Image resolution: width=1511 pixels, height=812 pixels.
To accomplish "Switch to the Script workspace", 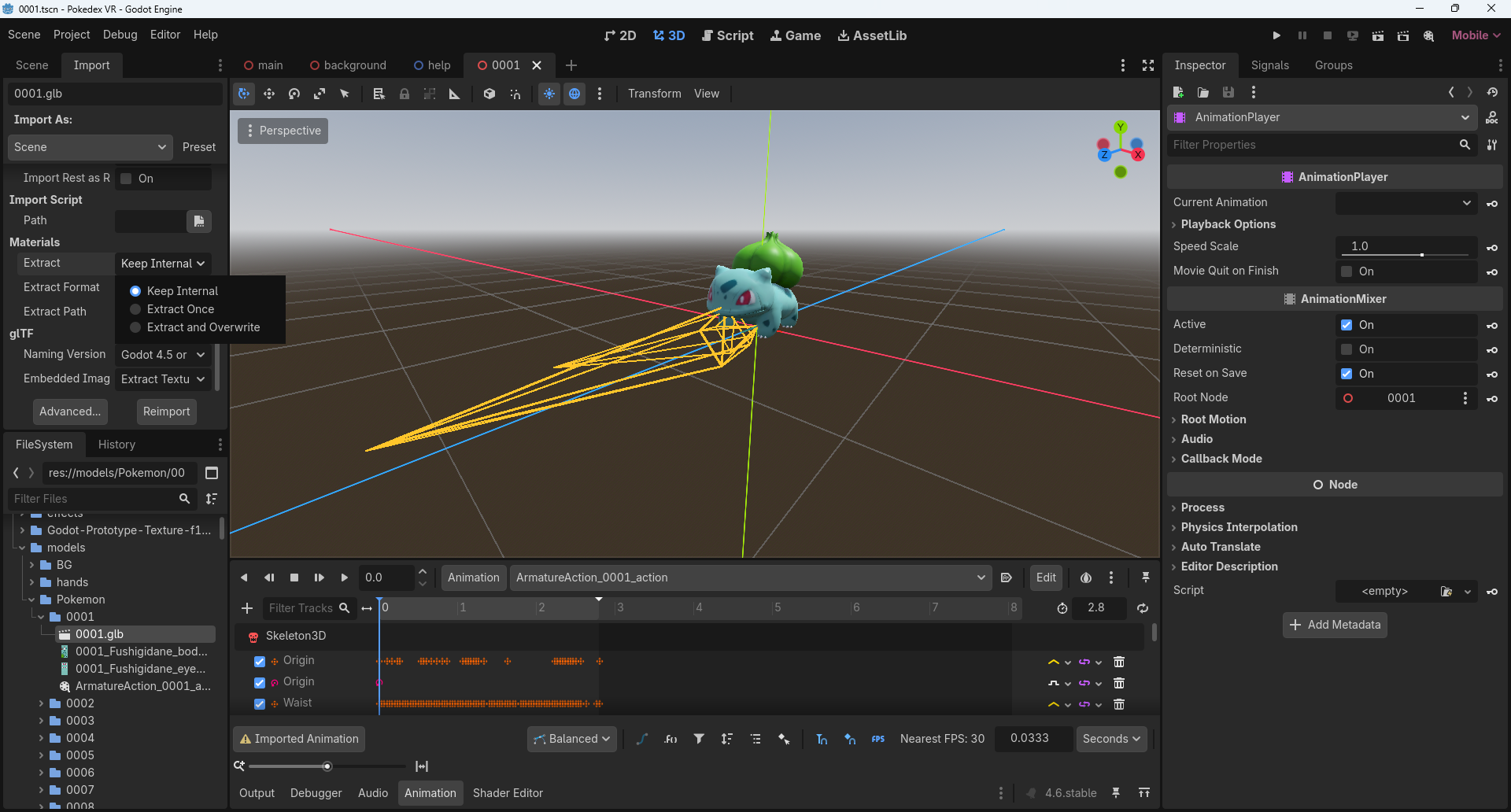I will [728, 35].
